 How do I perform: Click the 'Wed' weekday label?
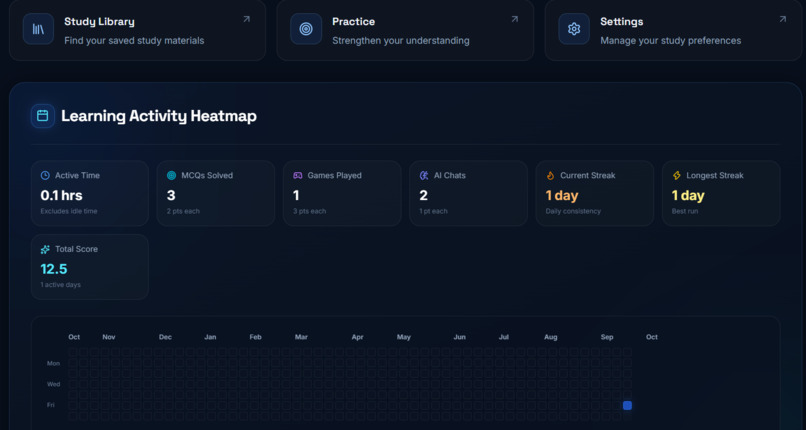click(53, 384)
